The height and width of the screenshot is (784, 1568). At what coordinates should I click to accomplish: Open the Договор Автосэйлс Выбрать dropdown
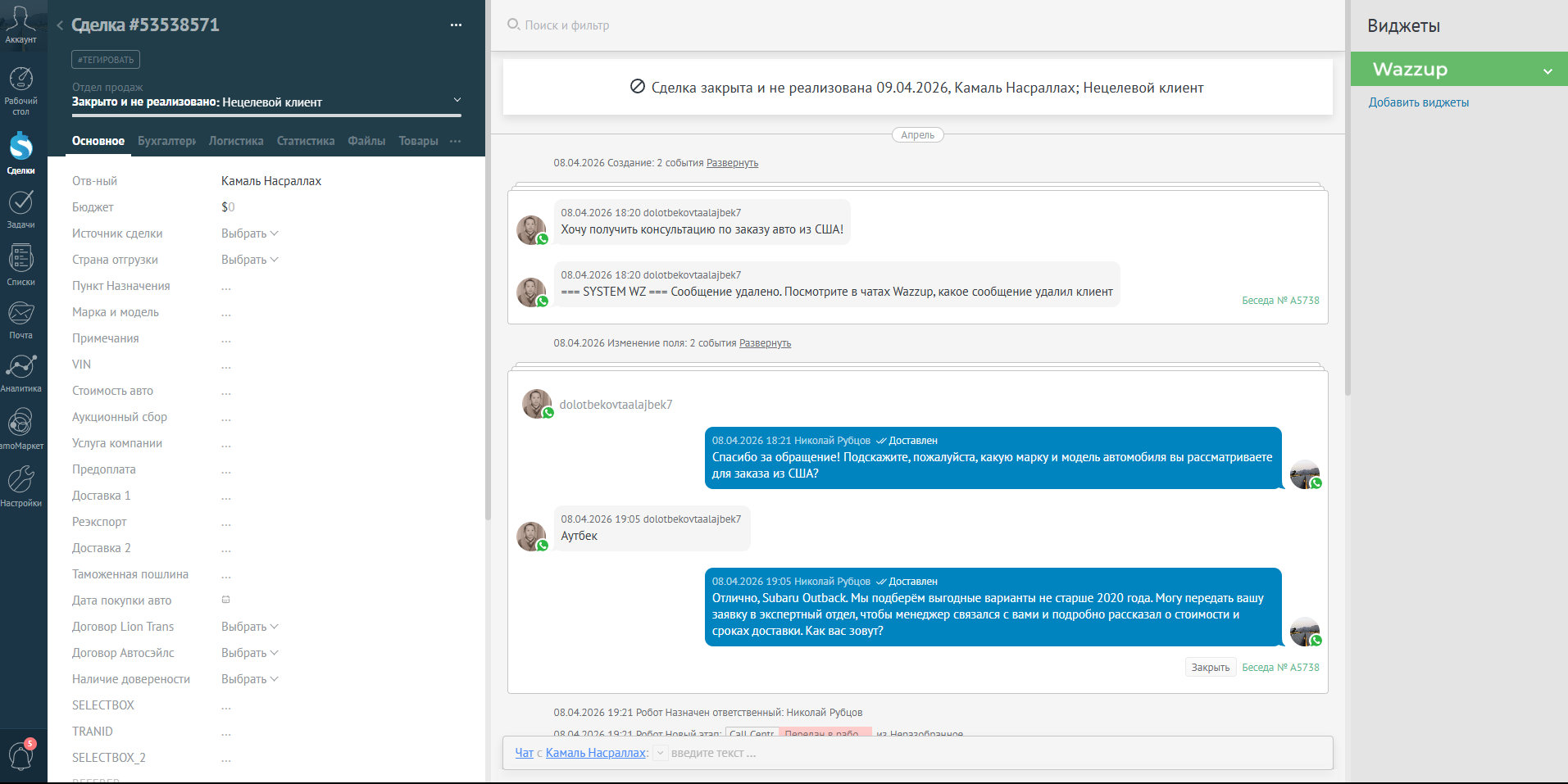pyautogui.click(x=250, y=653)
